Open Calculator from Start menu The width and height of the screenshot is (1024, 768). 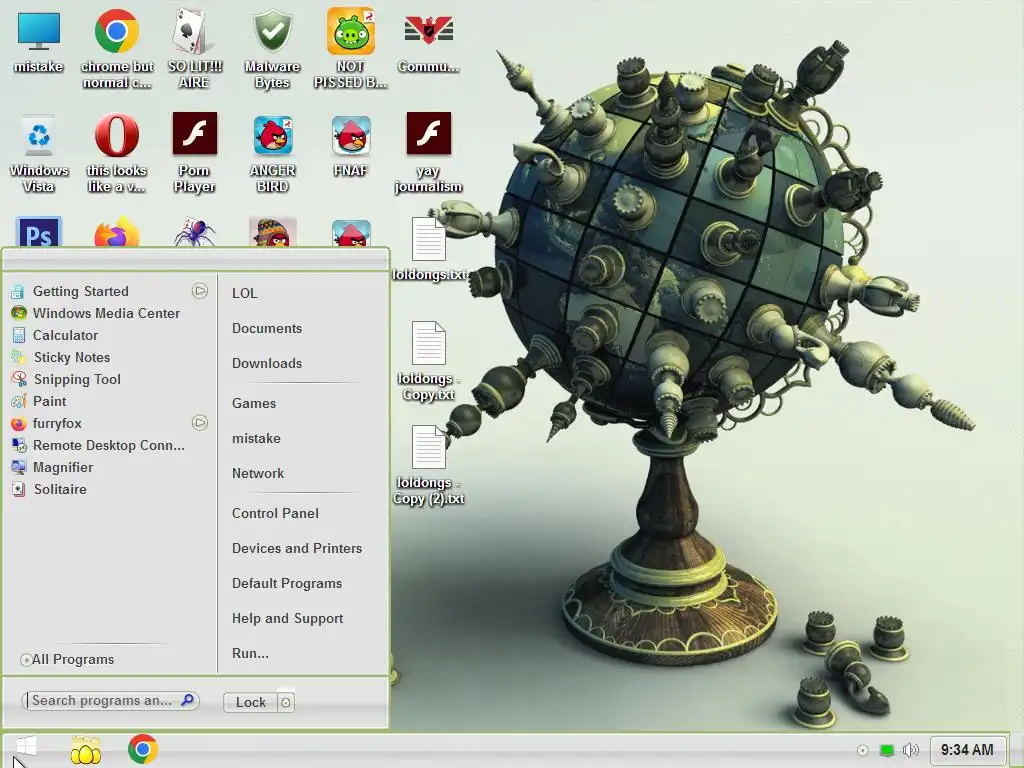pyautogui.click(x=110, y=335)
